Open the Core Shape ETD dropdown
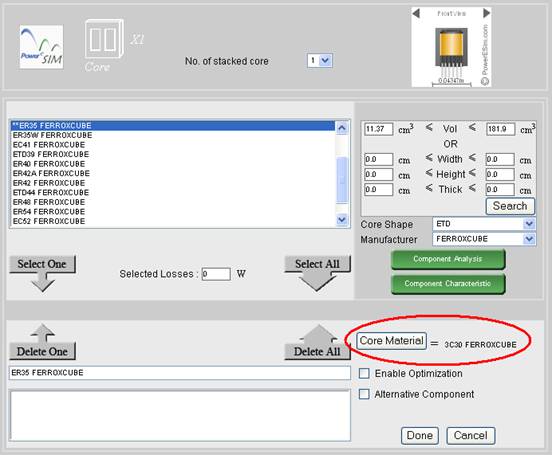Viewport: 552px width, 455px height. click(x=484, y=224)
